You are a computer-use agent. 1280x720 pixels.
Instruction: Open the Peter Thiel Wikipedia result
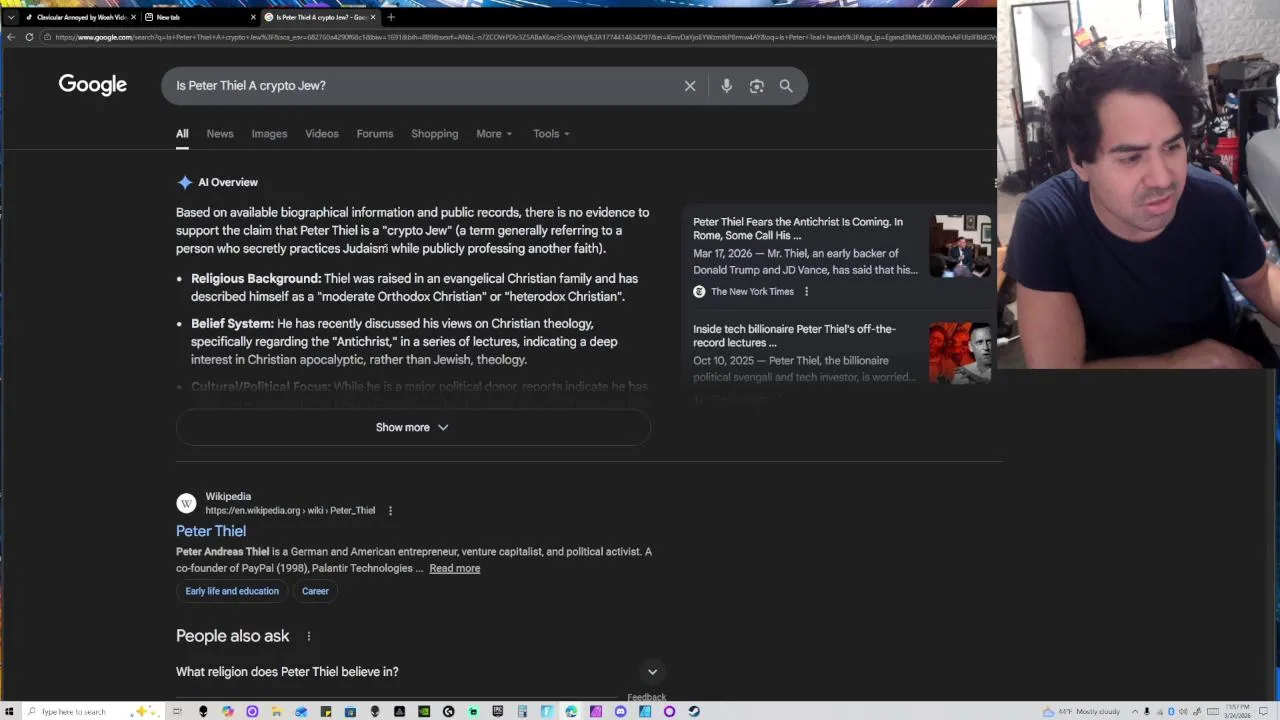pos(211,531)
